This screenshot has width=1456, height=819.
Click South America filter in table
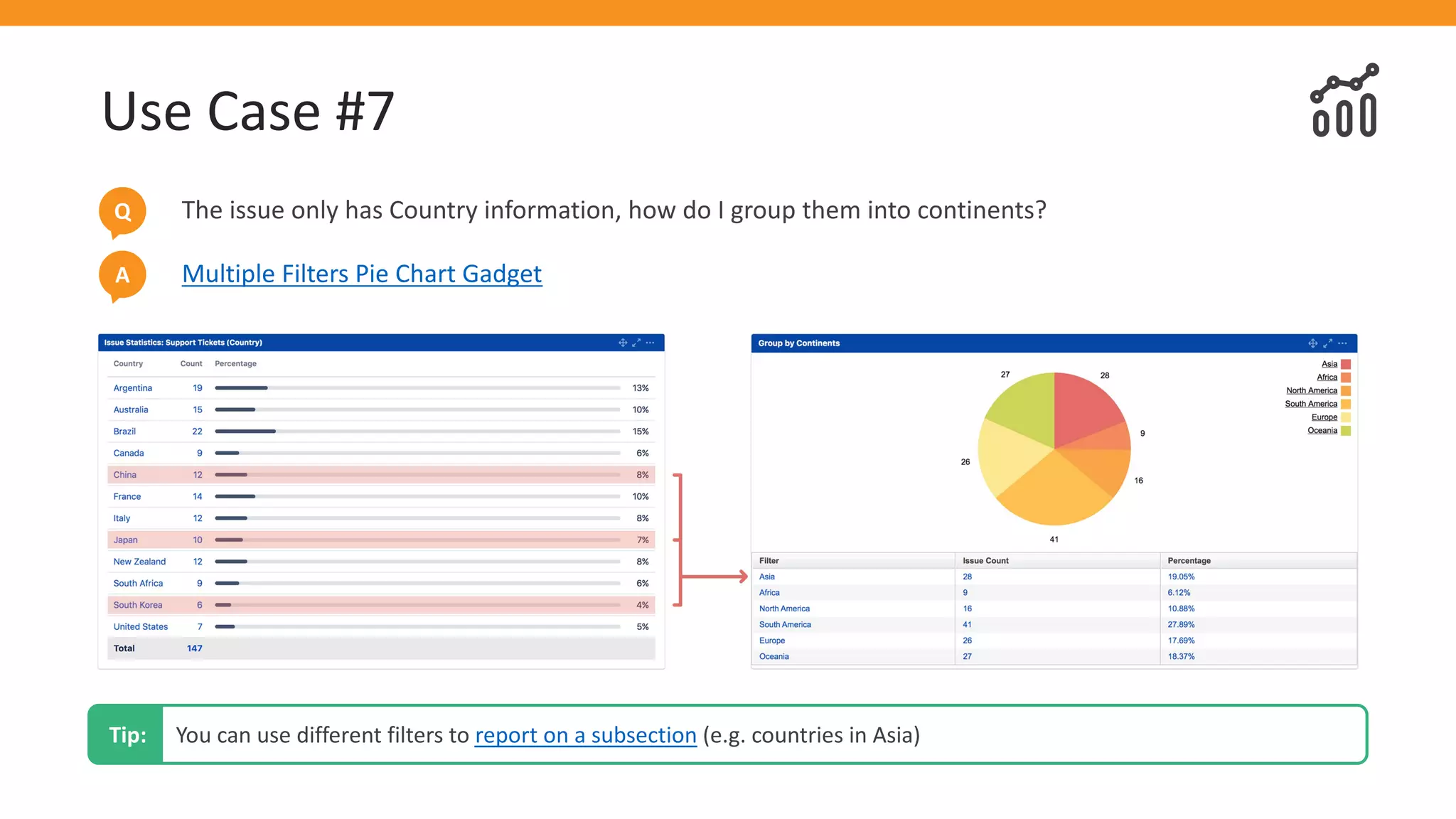pos(785,625)
